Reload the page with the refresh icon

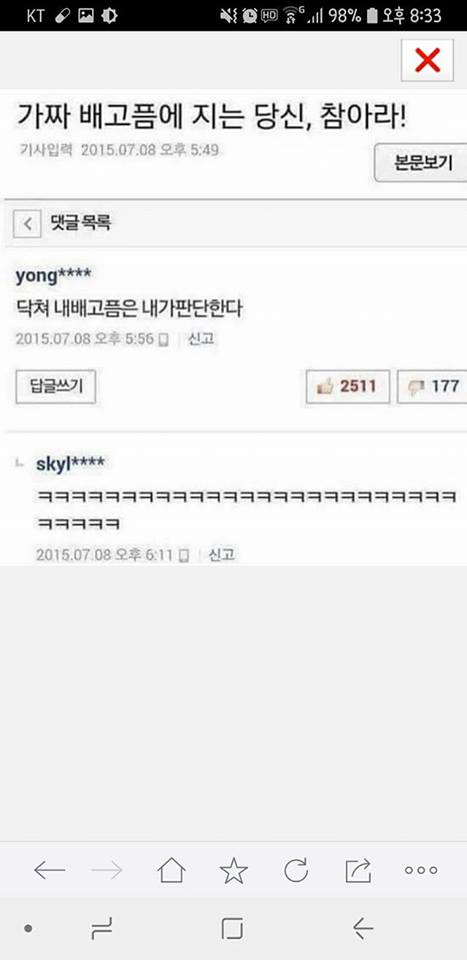pos(296,870)
